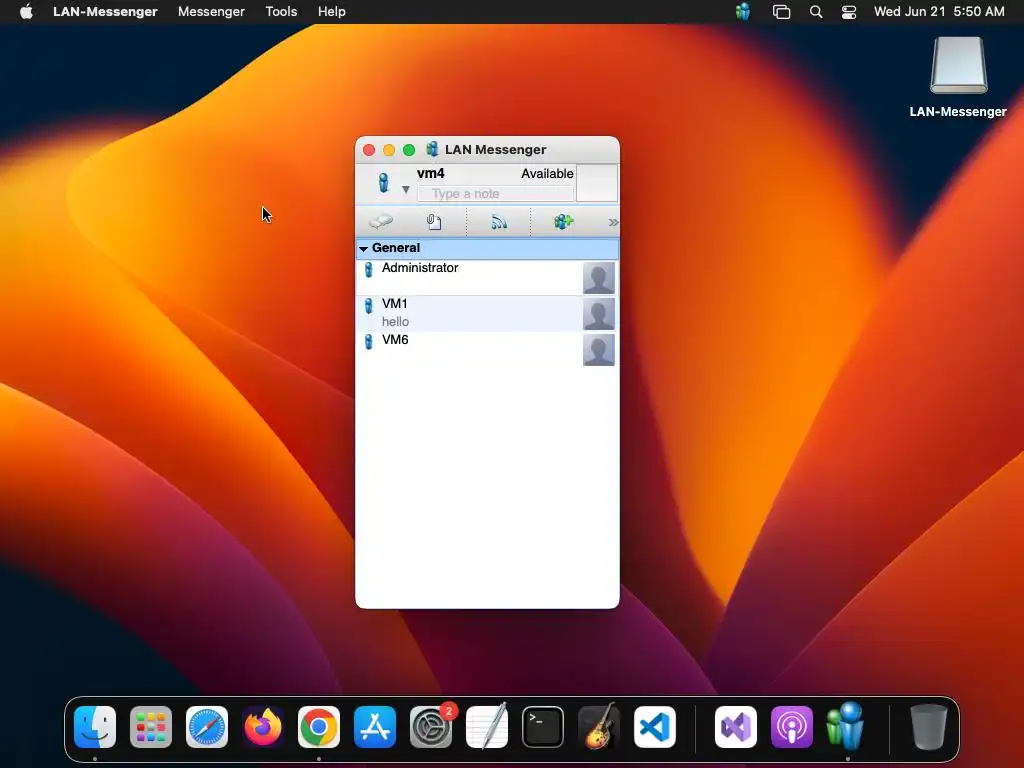Click the date and time in menu bar
The height and width of the screenshot is (768, 1024).
(x=939, y=12)
